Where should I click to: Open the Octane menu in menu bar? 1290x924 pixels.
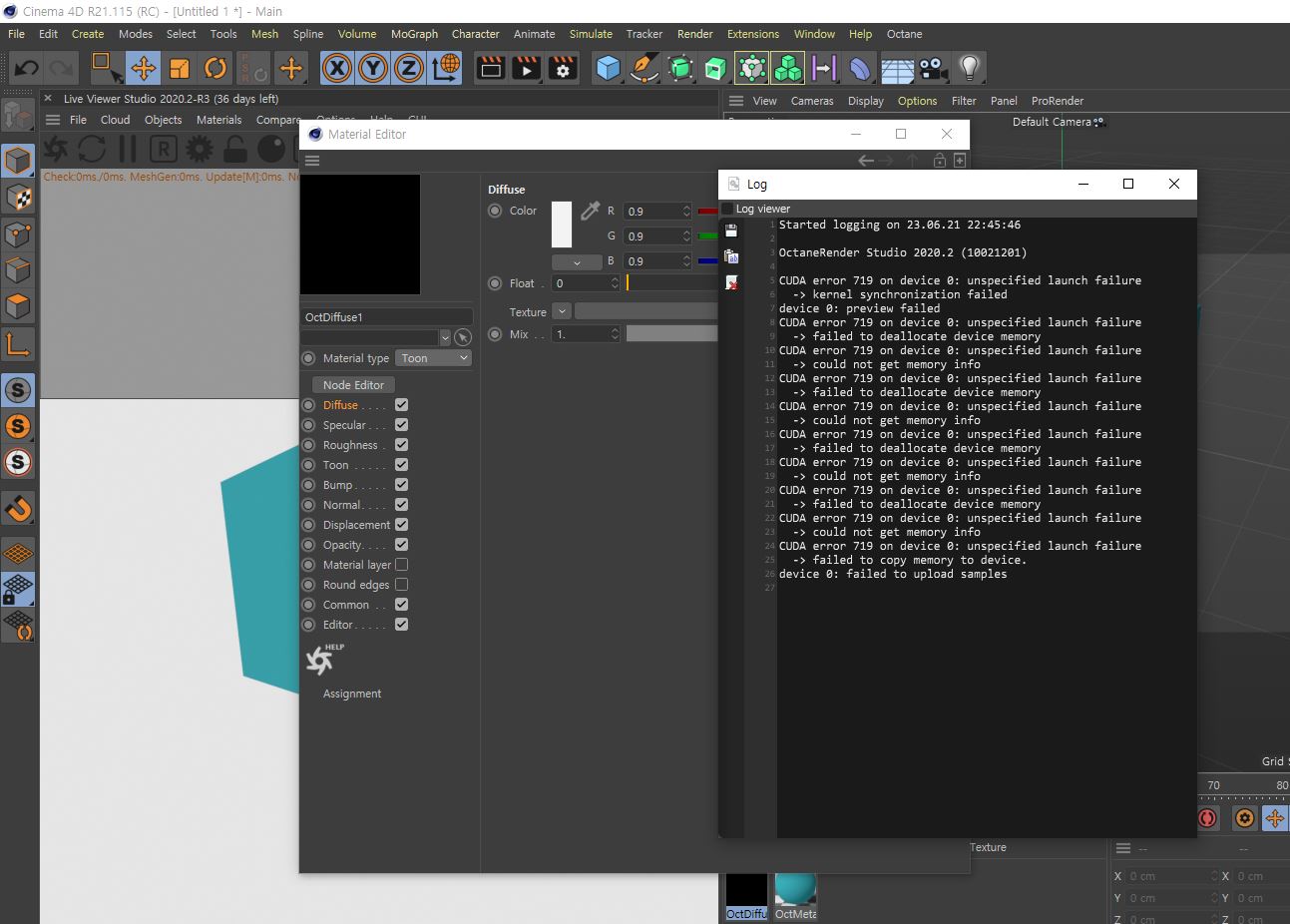[905, 34]
